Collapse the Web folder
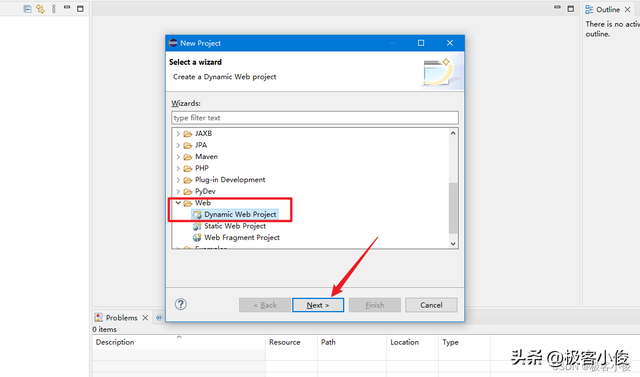 [178, 203]
